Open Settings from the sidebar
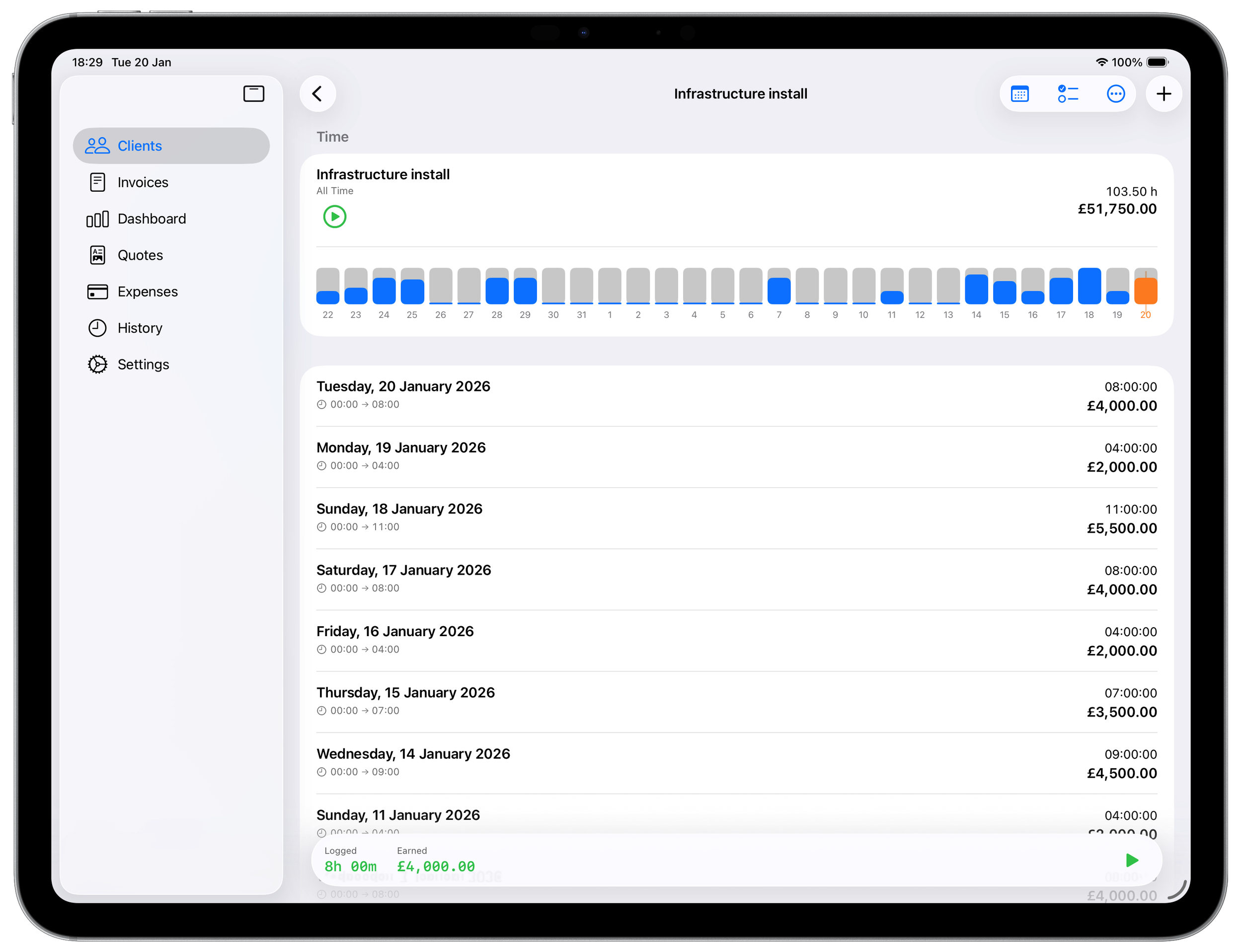This screenshot has width=1242, height=952. (143, 365)
